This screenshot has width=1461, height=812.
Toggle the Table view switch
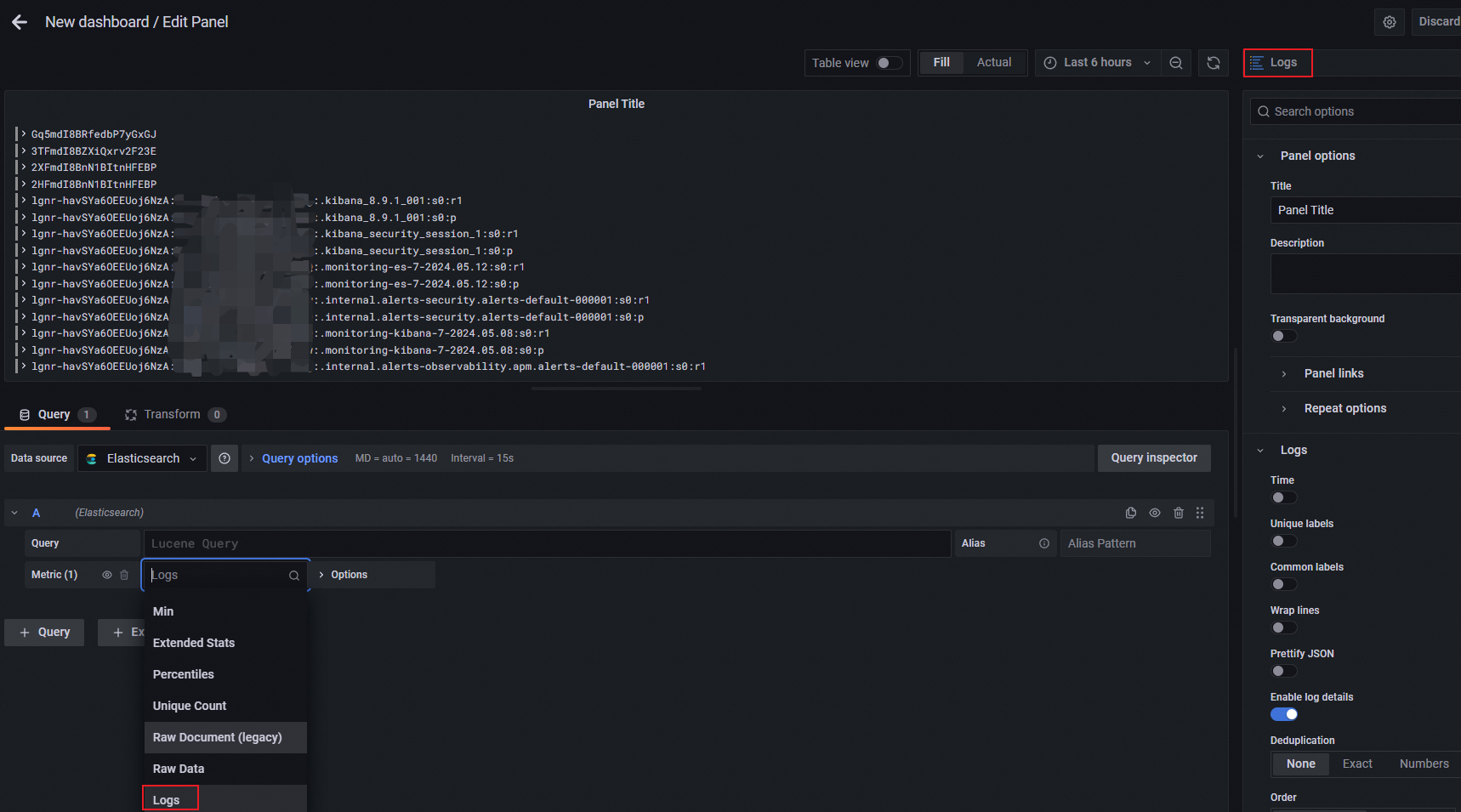click(x=889, y=63)
